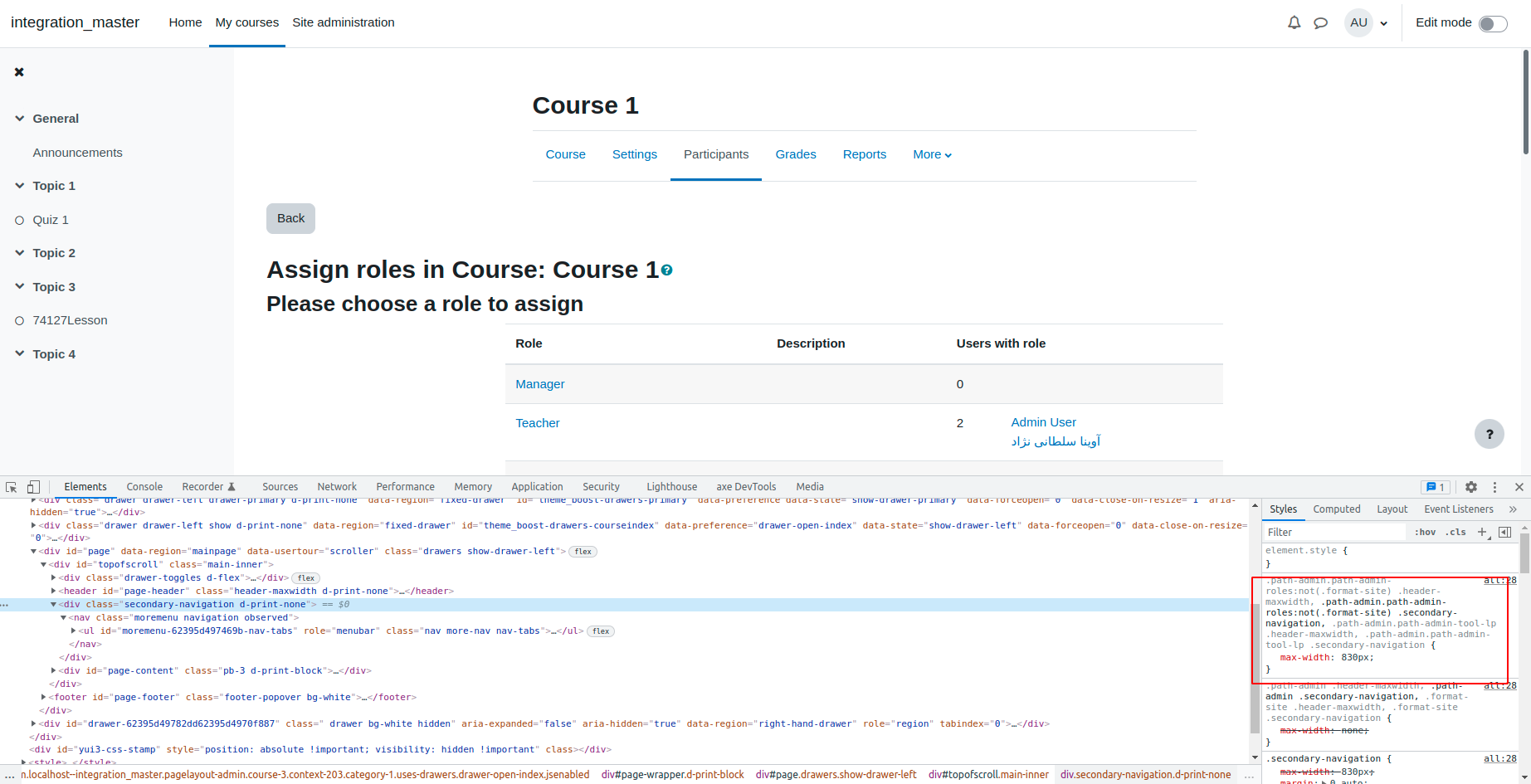Open the user menu dropdown arrow
The image size is (1531, 784).
point(1383,24)
